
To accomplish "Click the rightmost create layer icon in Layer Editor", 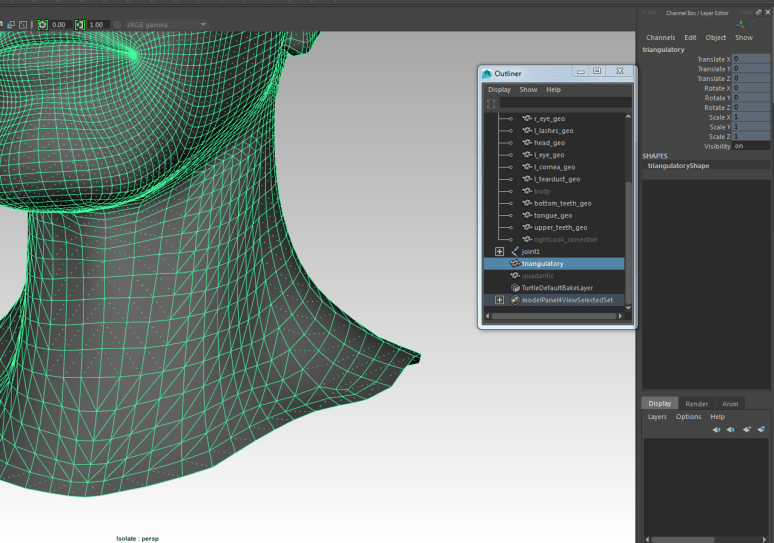I will (x=762, y=429).
